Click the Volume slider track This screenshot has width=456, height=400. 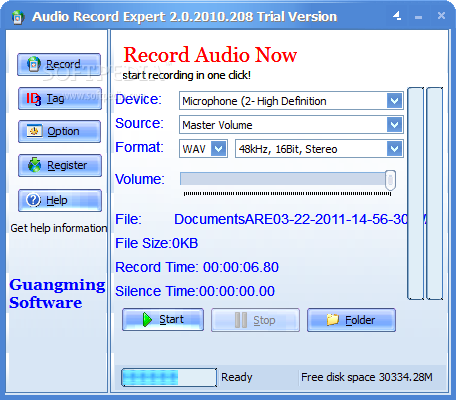[x=283, y=179]
